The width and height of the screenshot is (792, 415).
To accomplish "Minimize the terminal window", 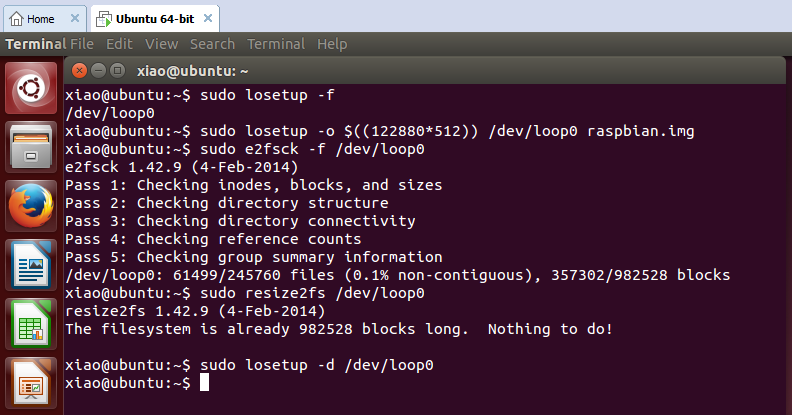I will click(98, 71).
